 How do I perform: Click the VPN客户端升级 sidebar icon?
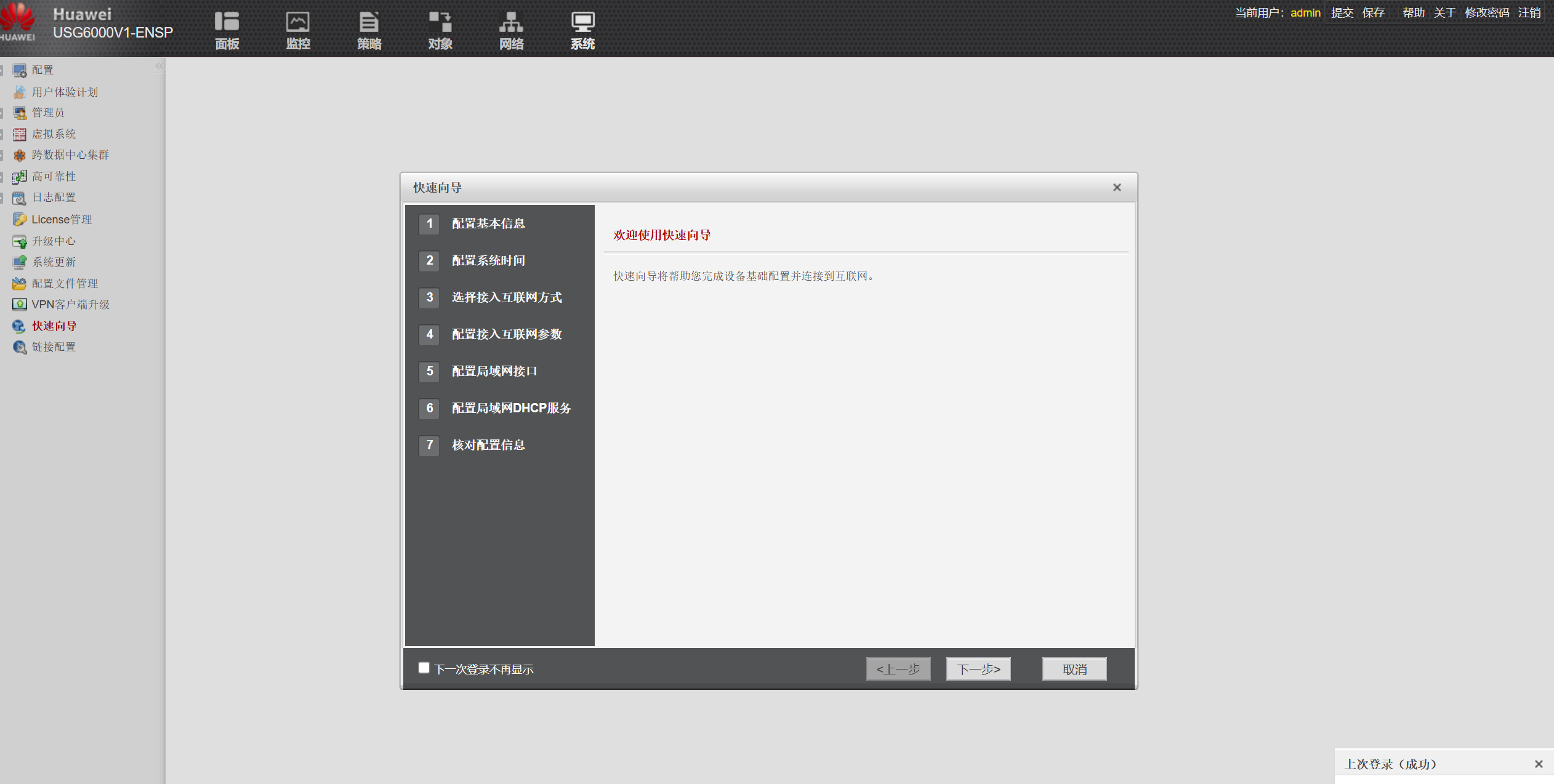[x=20, y=305]
